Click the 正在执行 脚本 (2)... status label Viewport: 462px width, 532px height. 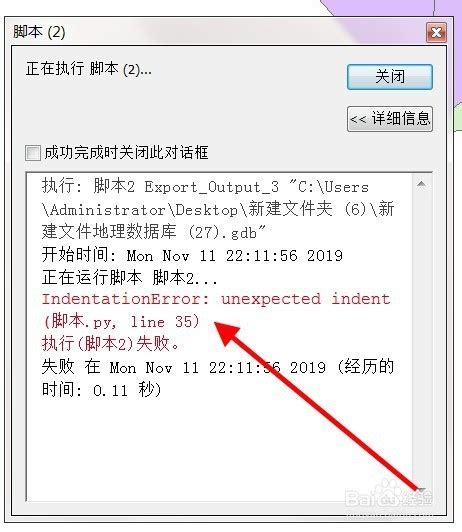(89, 70)
